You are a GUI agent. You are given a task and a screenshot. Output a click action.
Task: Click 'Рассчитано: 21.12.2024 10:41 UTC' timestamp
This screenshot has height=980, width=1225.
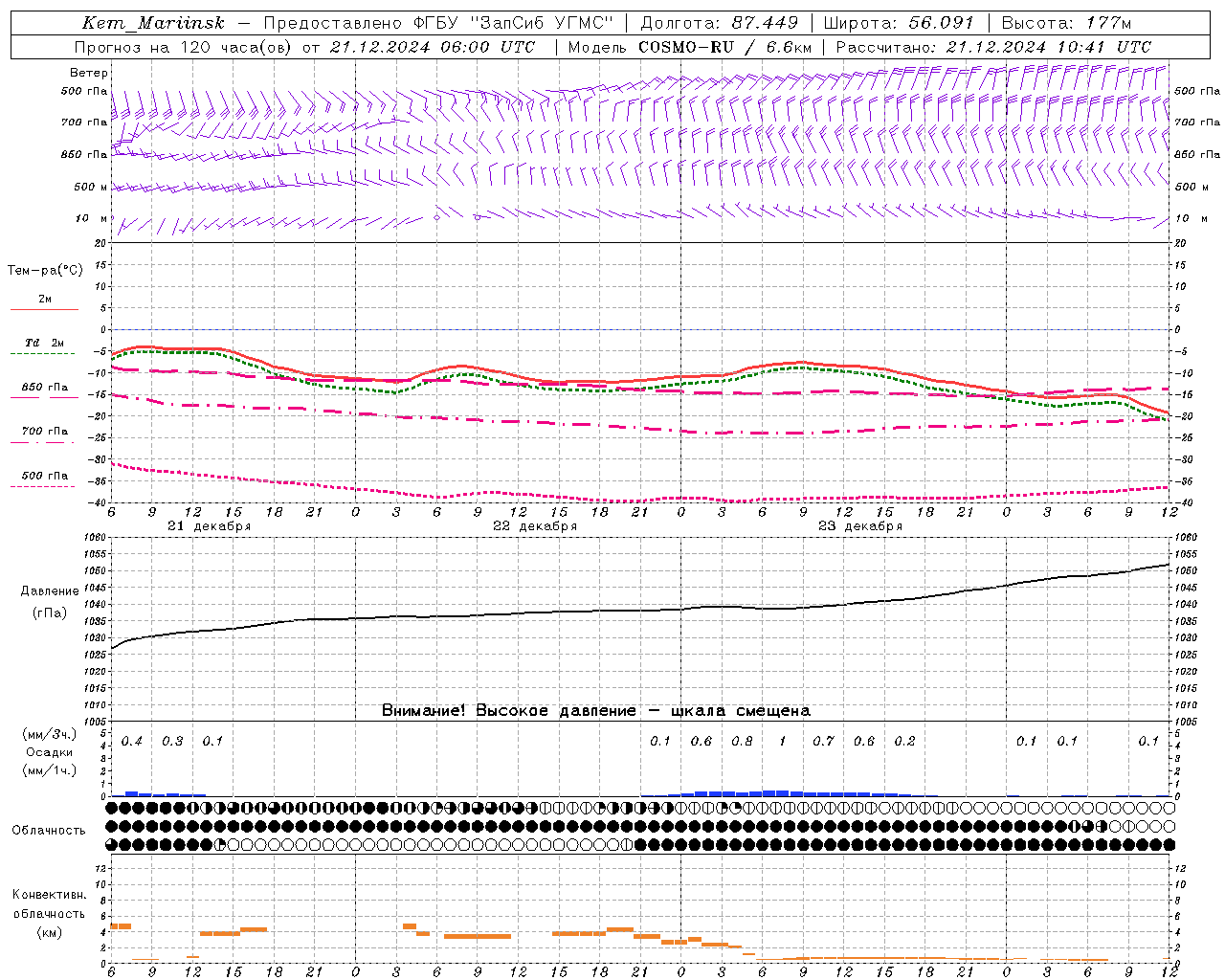point(993,47)
